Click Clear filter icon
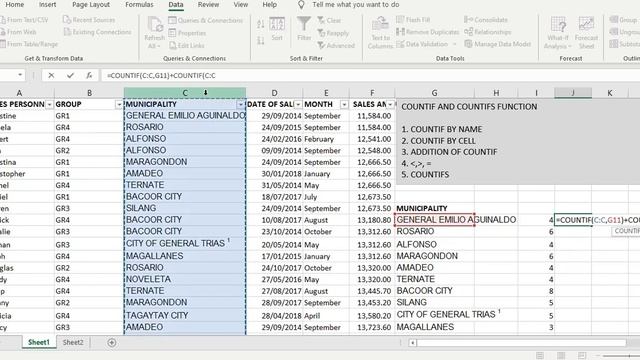Screen dimensions: 640x360 321,20
